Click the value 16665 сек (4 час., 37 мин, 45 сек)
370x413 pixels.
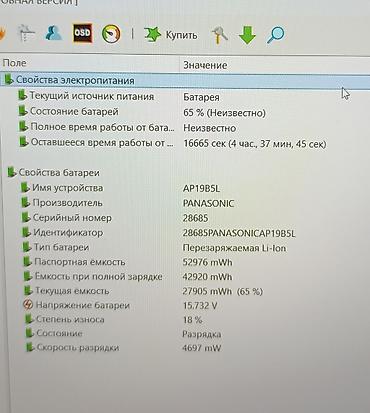pyautogui.click(x=255, y=144)
